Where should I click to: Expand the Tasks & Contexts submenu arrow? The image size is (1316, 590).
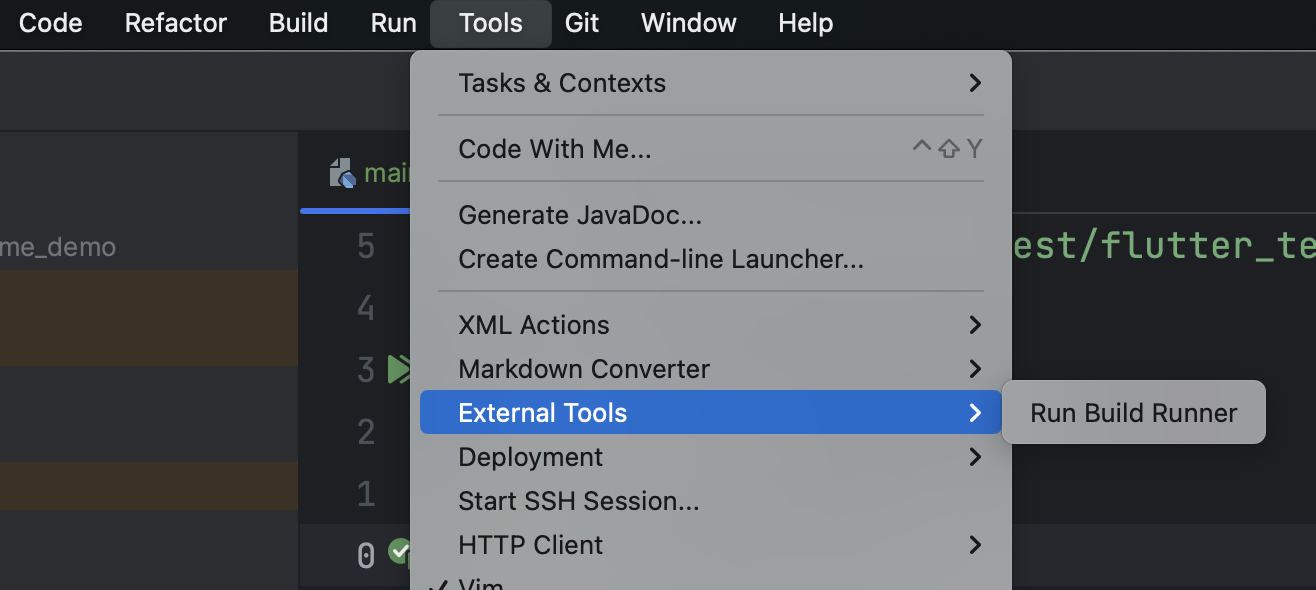pyautogui.click(x=975, y=83)
